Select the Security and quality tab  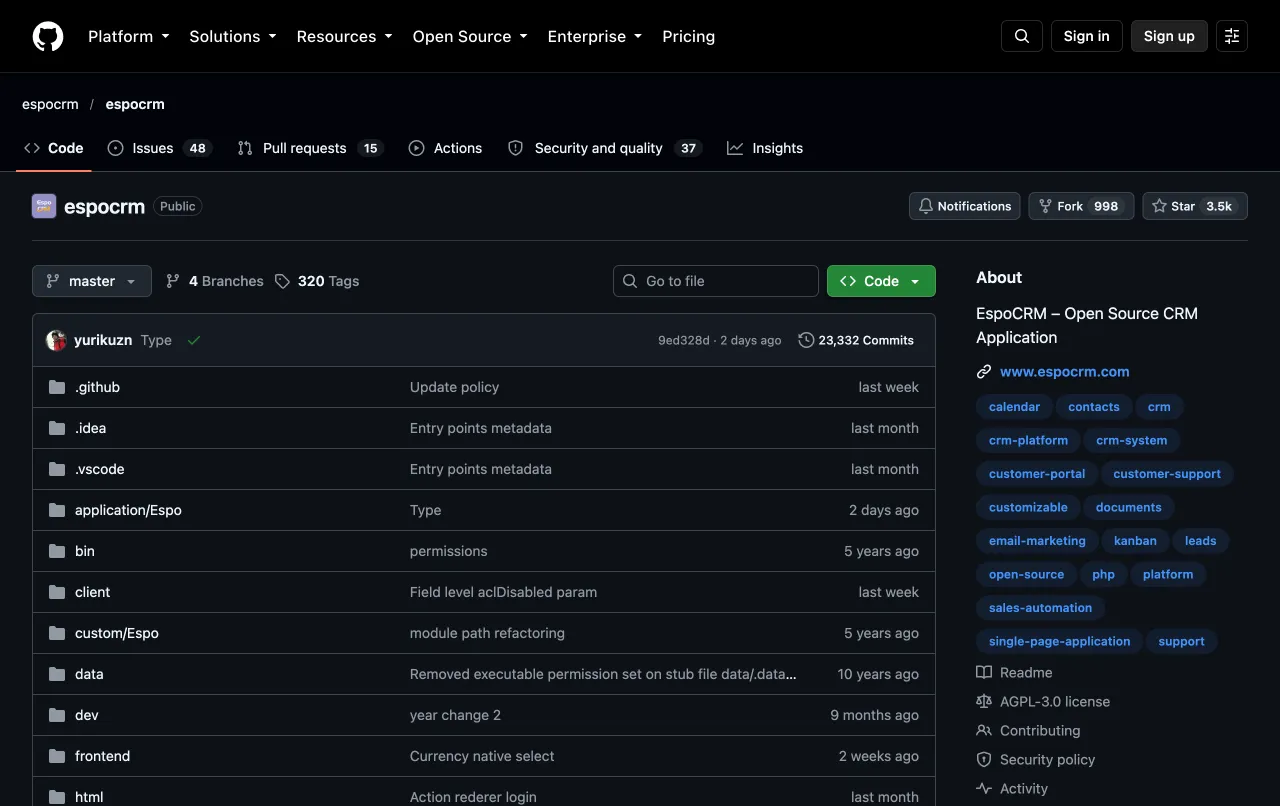(604, 148)
